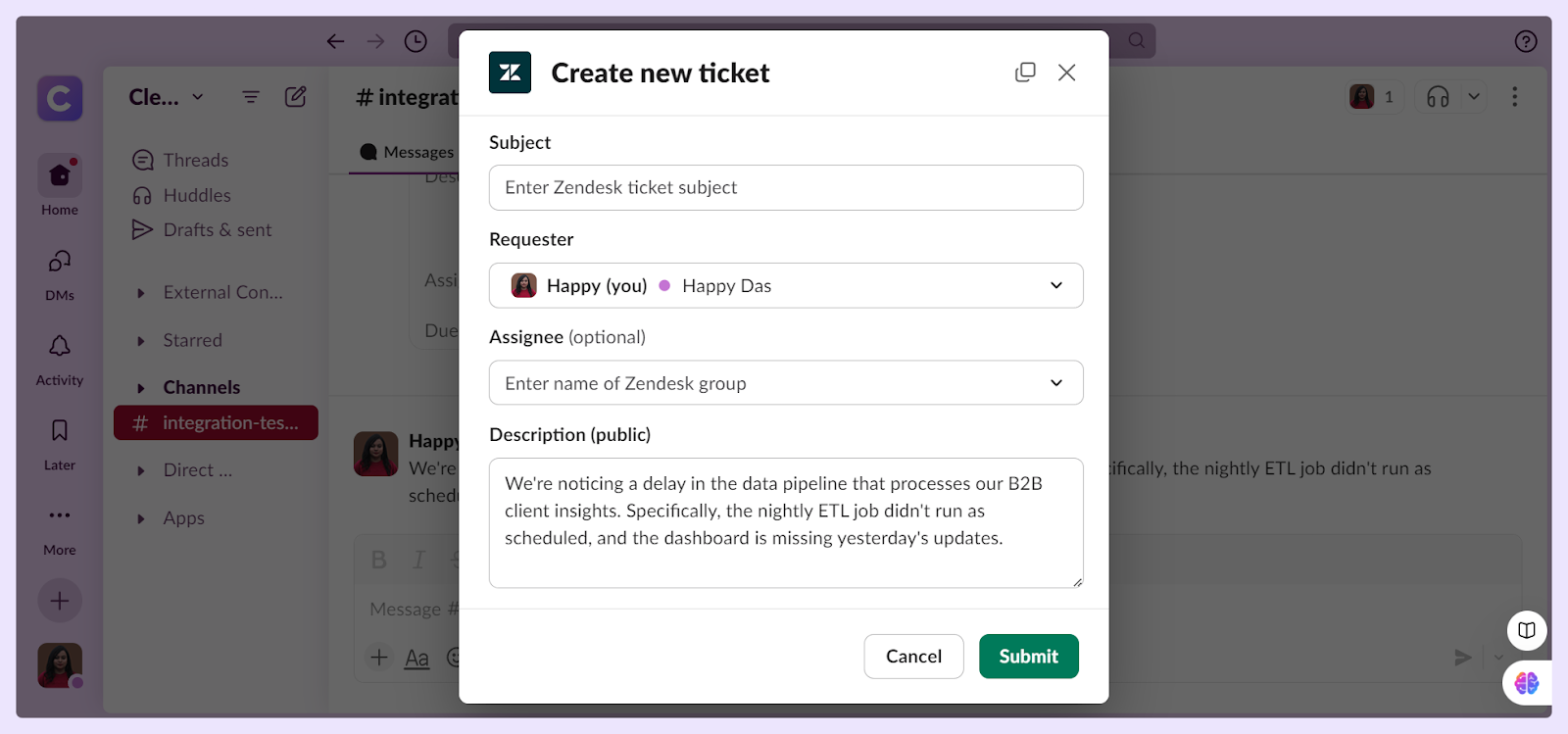Click the plus create button in sidebar
Image resolution: width=1568 pixels, height=734 pixels.
pos(60,601)
